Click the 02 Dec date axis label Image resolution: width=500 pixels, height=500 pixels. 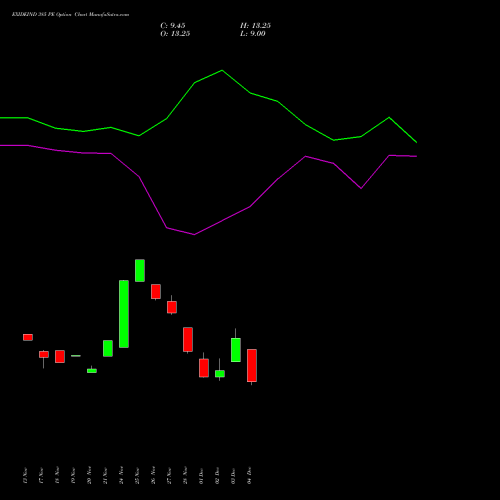(217, 476)
